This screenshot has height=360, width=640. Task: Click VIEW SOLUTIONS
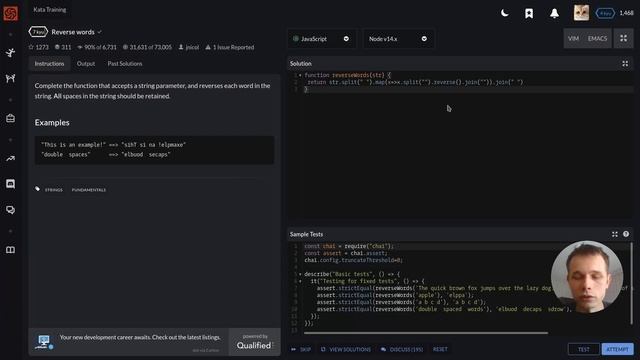346,349
